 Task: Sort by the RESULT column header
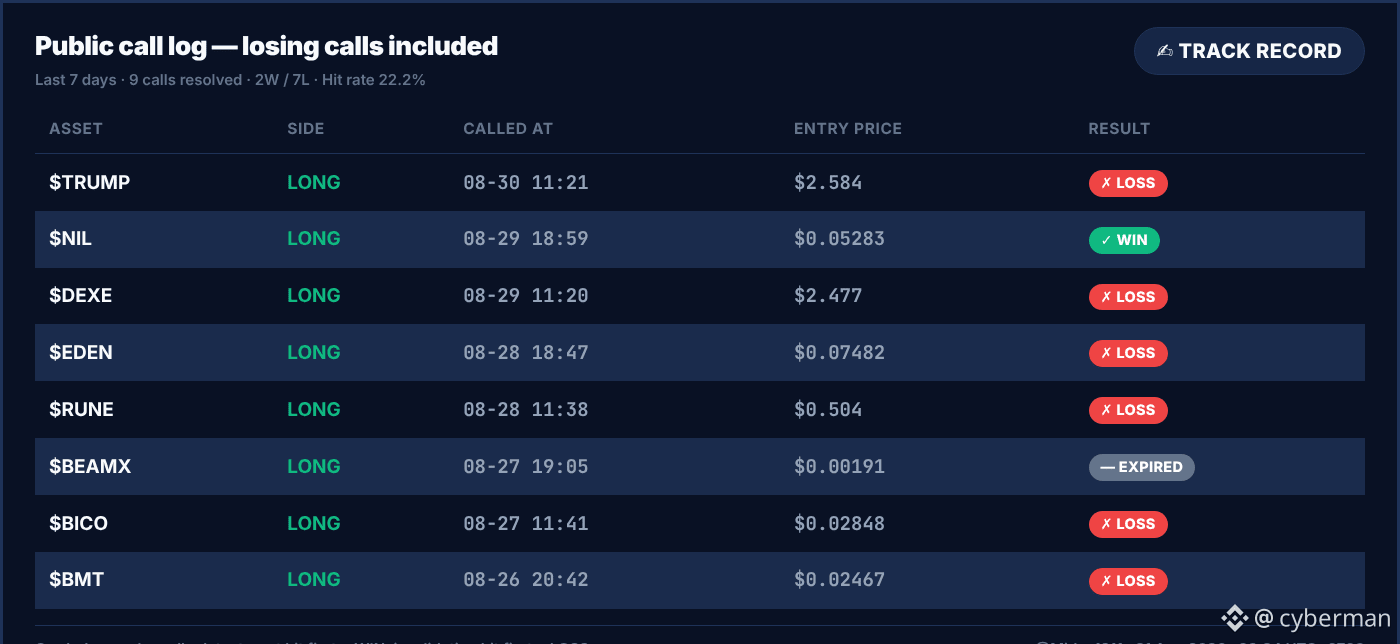click(1119, 129)
